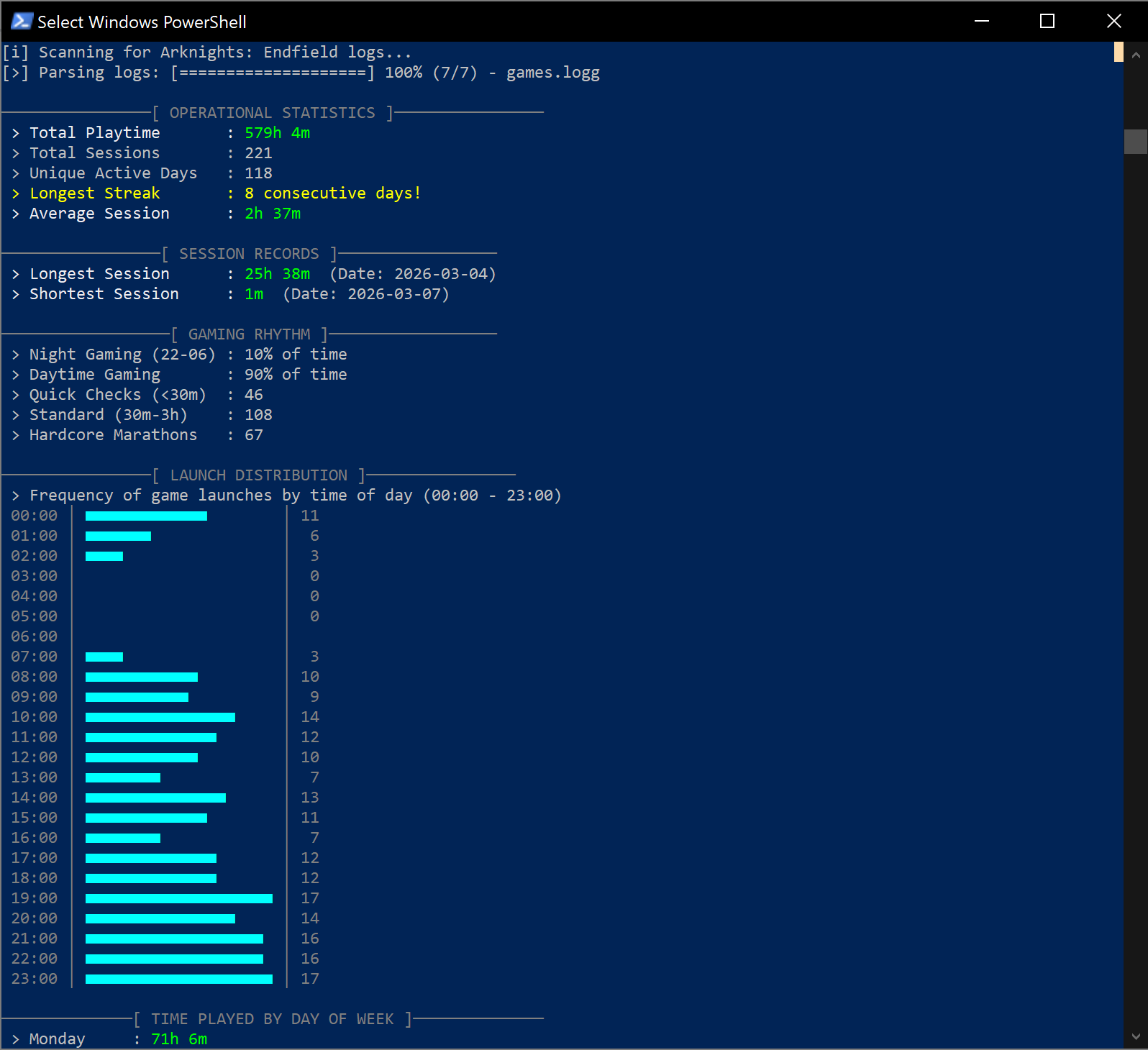1148x1050 pixels.
Task: Click the date '2026-03-07' text
Action: coord(394,294)
